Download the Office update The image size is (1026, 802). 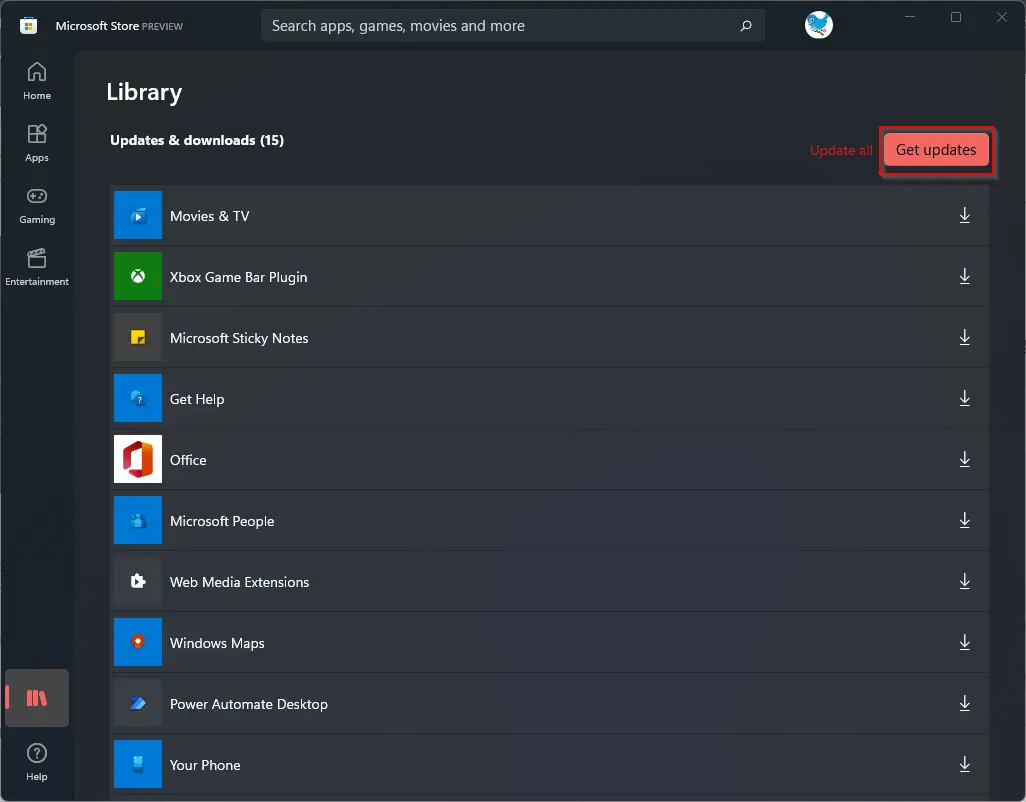point(964,459)
